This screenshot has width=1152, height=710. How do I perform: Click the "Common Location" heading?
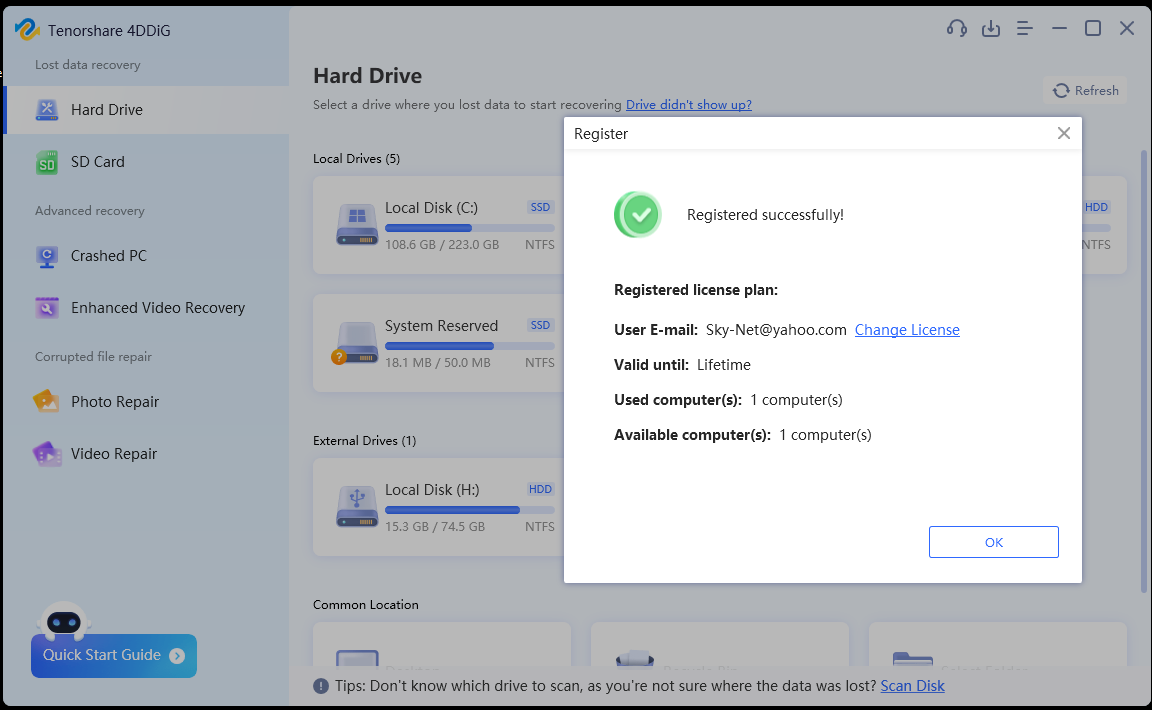tap(366, 605)
